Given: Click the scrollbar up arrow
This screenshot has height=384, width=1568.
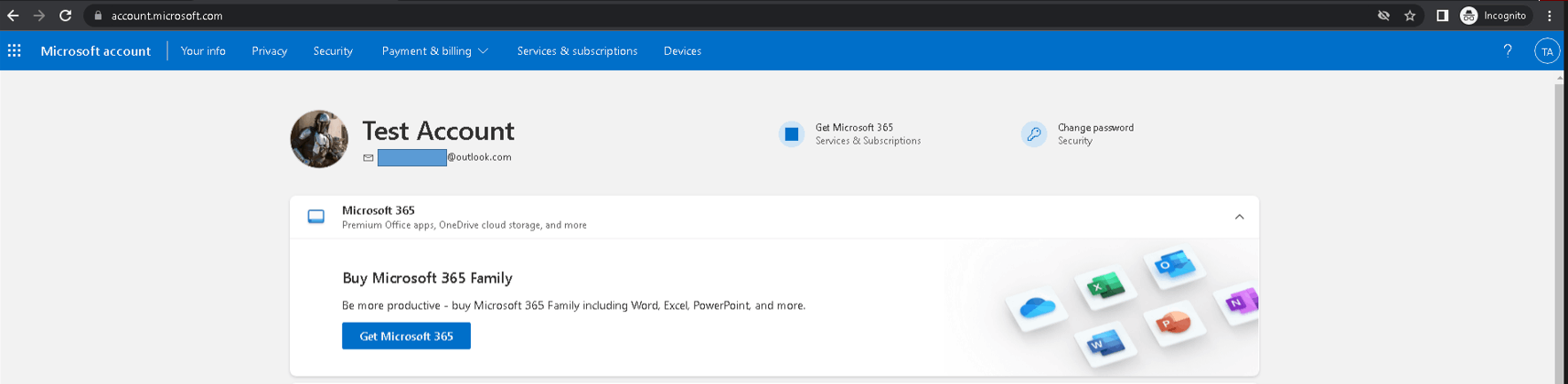Looking at the screenshot, I should tap(1561, 77).
